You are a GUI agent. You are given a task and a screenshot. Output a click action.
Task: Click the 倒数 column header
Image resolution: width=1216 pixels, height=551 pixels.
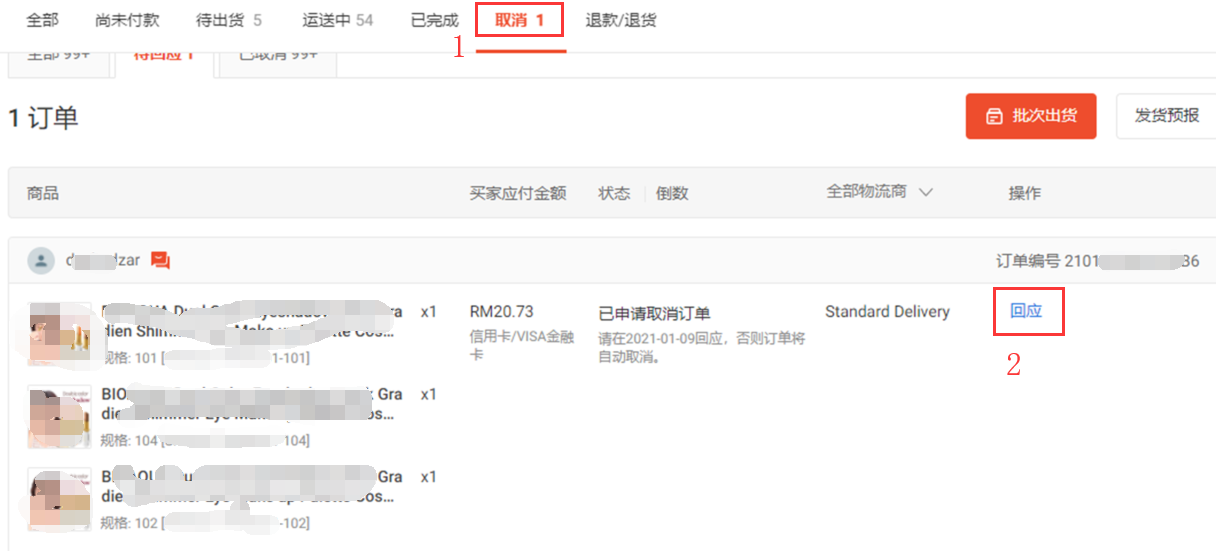[672, 194]
